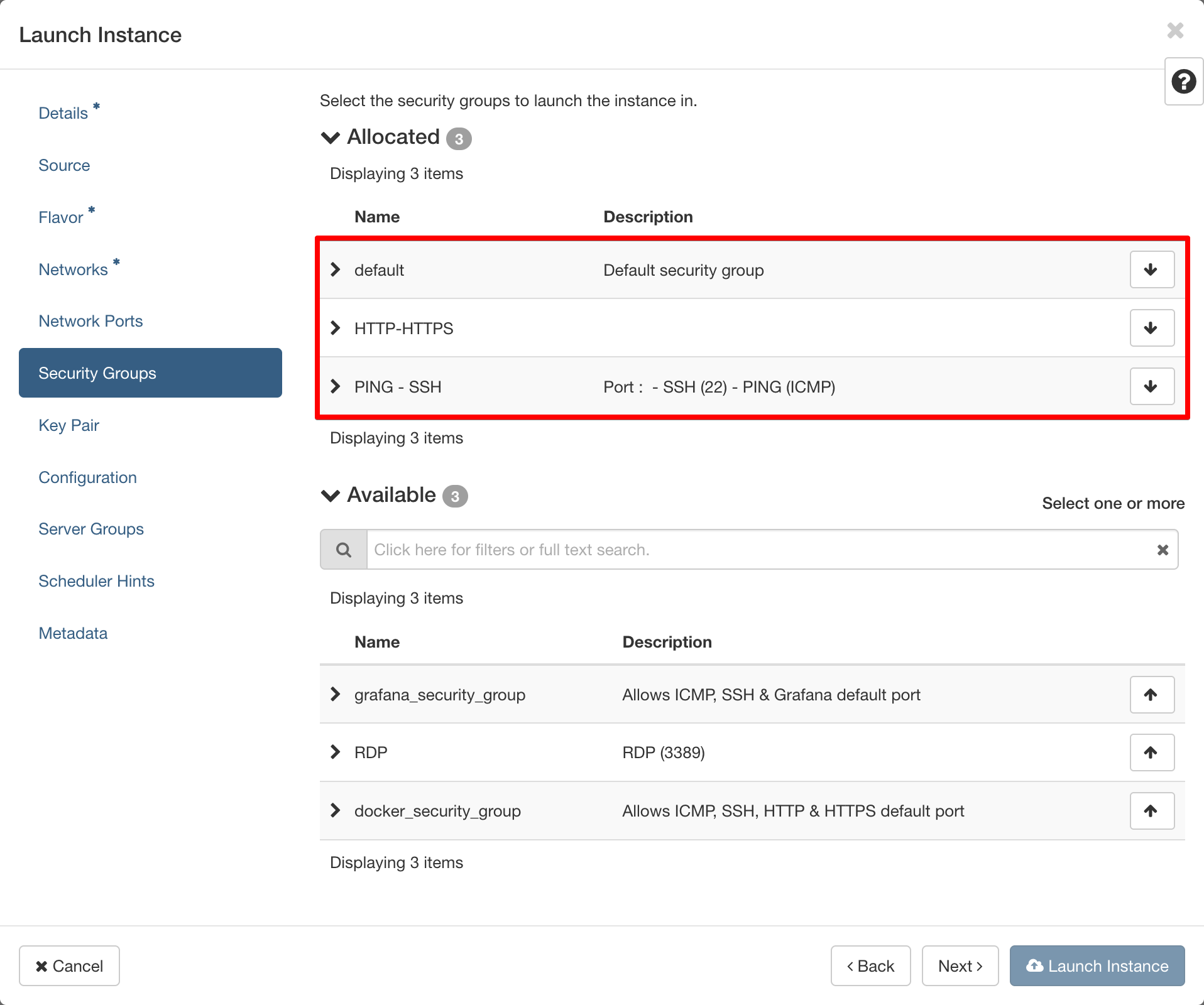1204x1005 pixels.
Task: Switch to the Key Pair step
Action: click(x=68, y=425)
